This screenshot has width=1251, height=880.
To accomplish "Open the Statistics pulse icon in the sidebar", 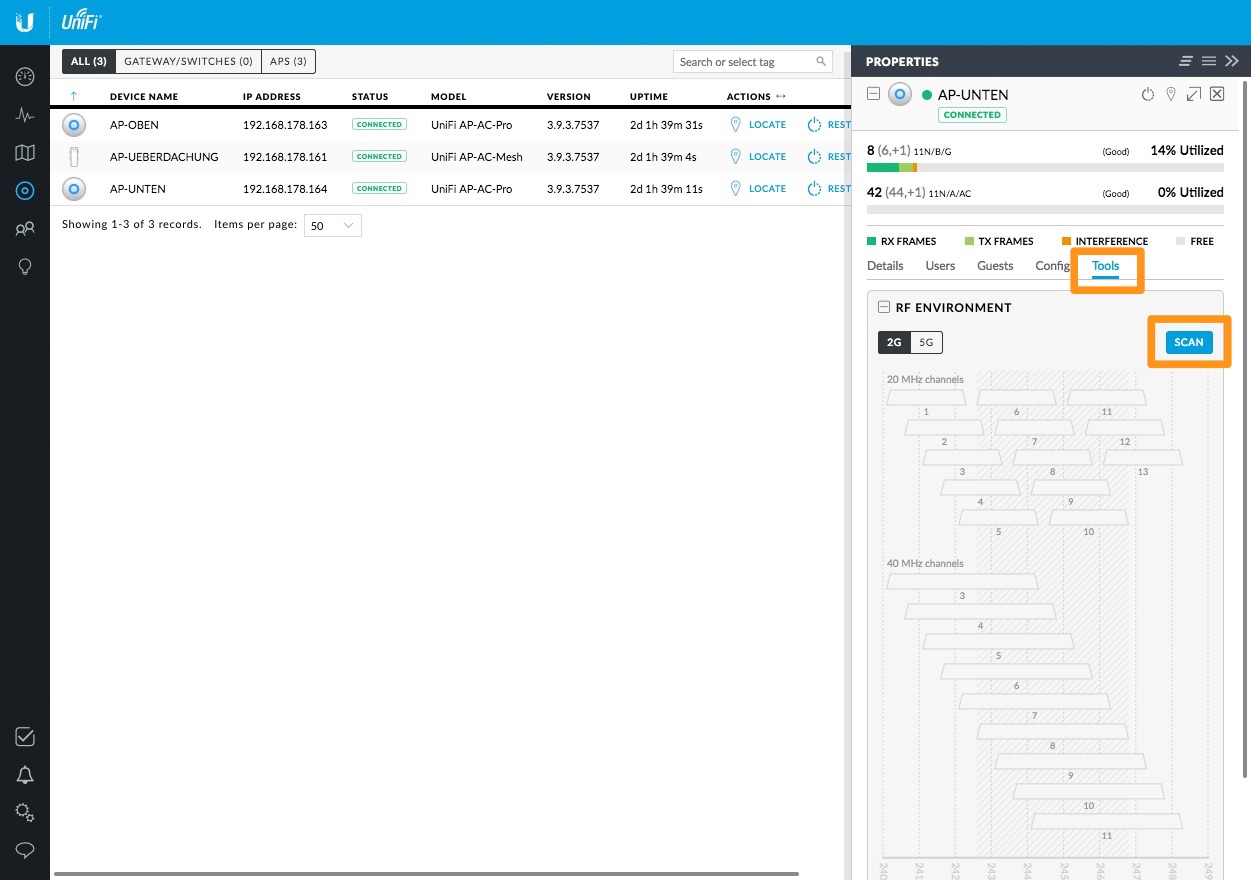I will 25,115.
